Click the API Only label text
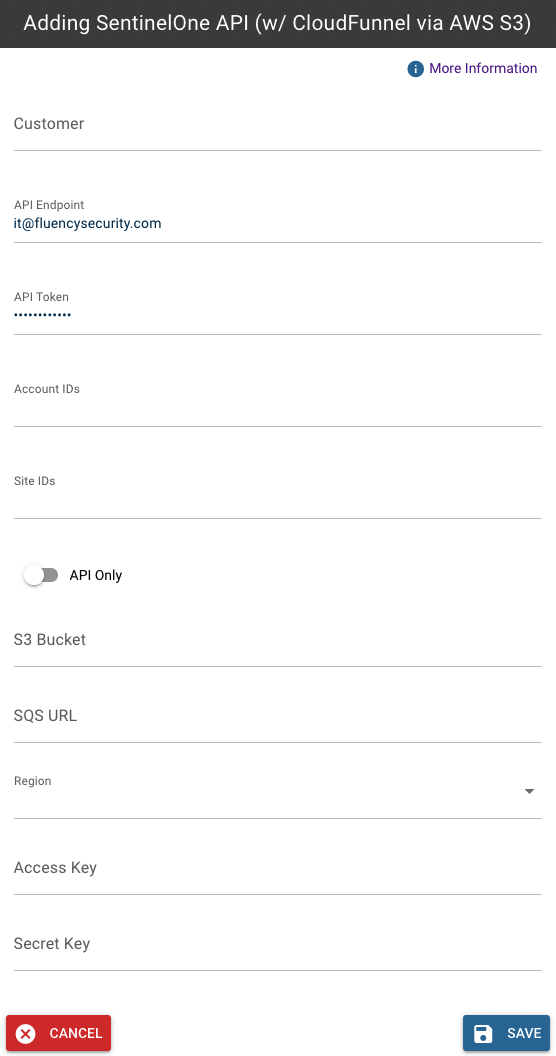Screen dimensions: 556x1056 (x=96, y=575)
